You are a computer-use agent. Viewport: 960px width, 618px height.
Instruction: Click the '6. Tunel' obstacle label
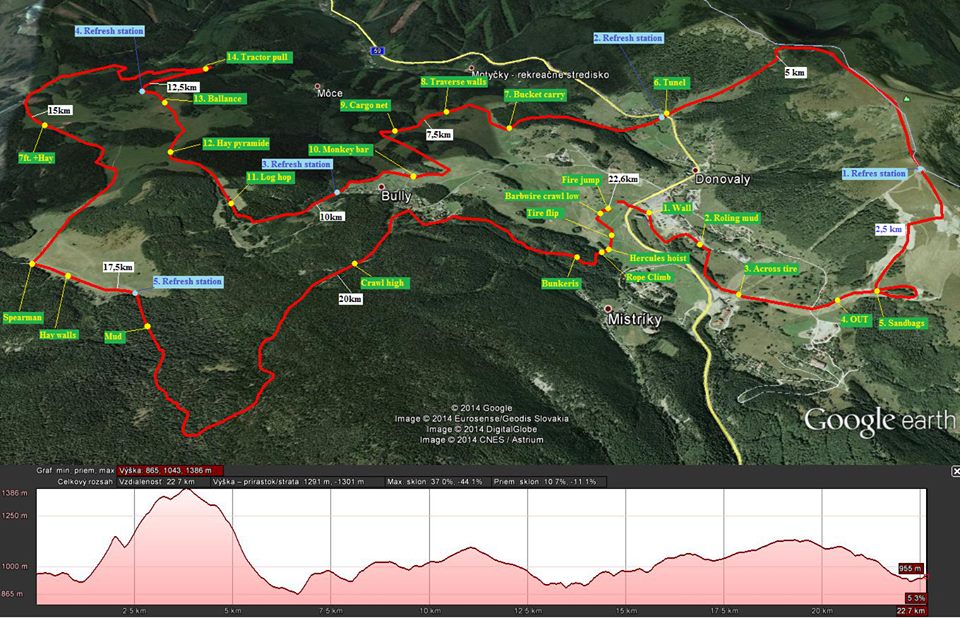[671, 82]
